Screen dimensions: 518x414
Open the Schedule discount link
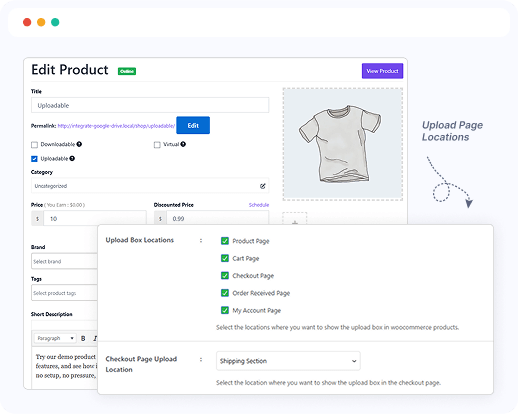[x=259, y=205]
